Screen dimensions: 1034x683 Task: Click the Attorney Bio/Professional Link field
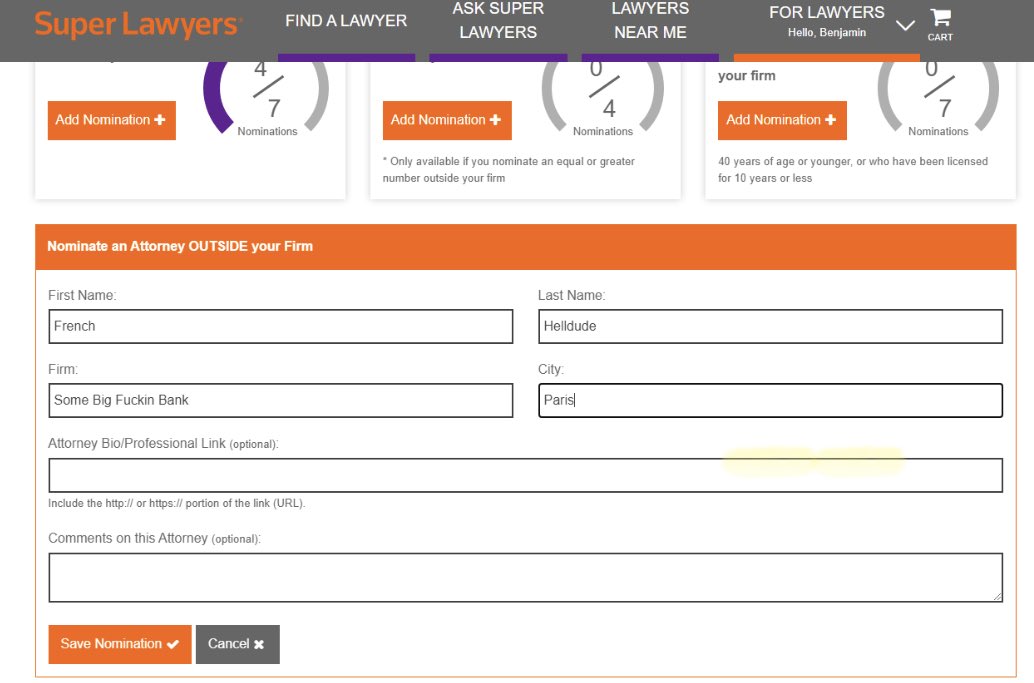pyautogui.click(x=526, y=475)
